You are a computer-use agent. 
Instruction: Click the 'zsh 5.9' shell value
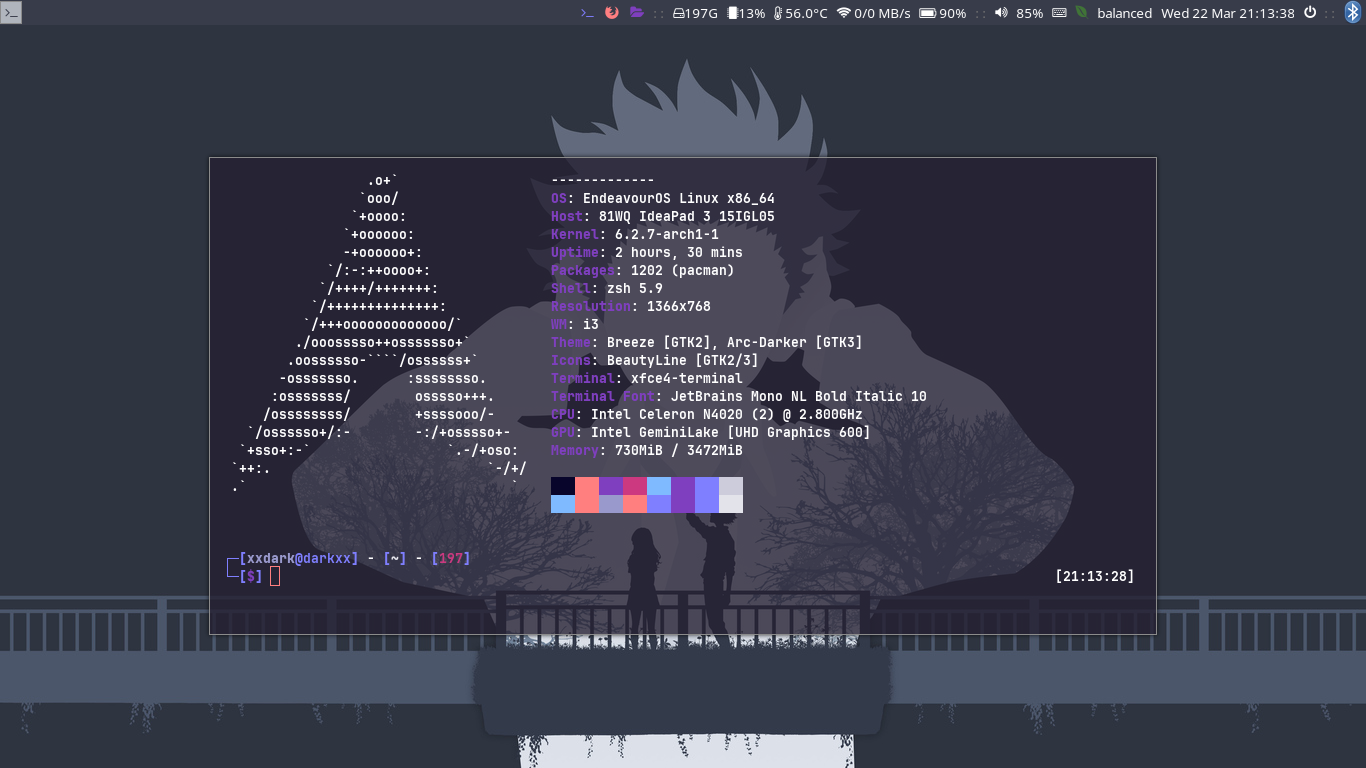click(635, 288)
